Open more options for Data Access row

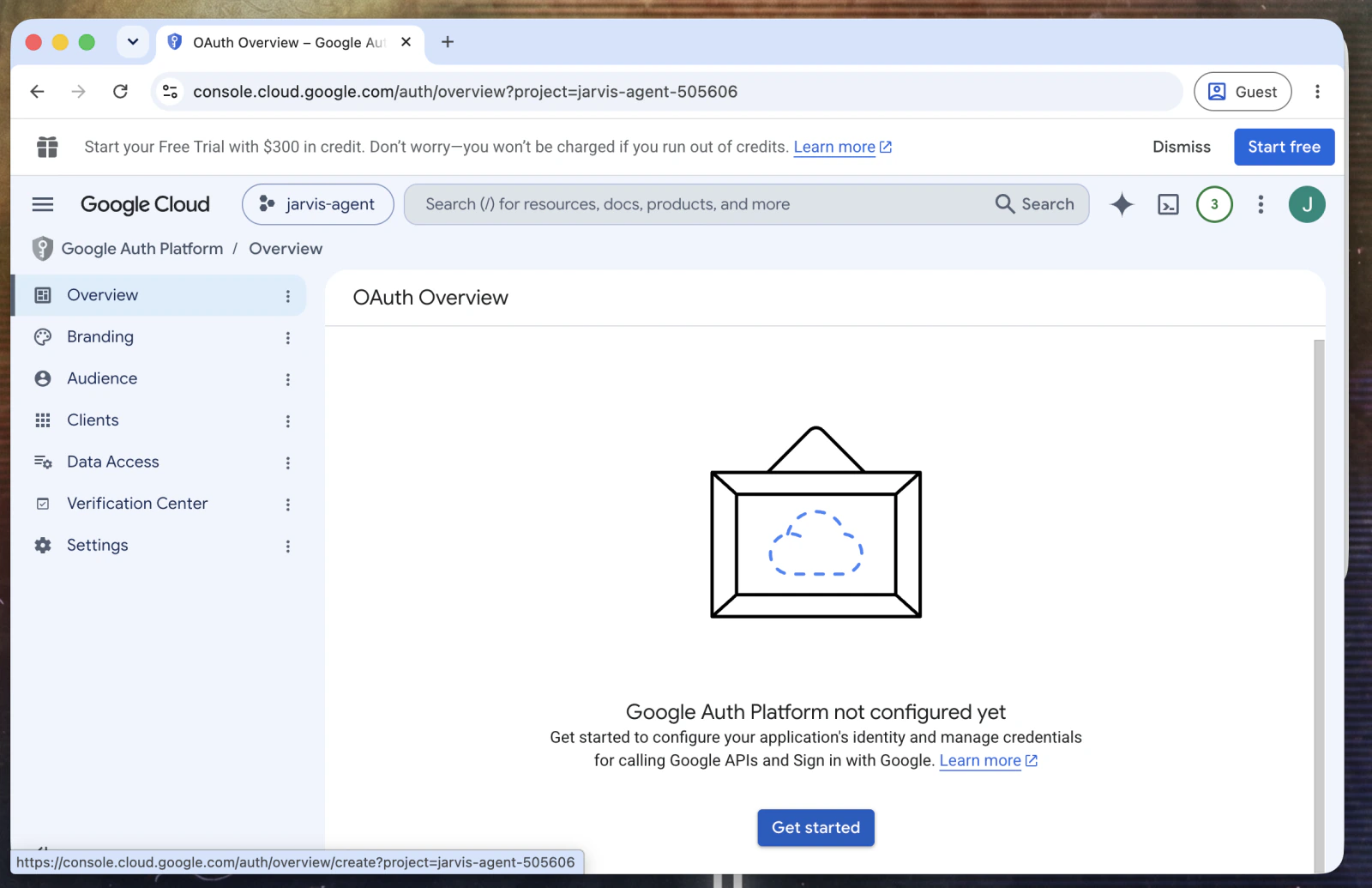pos(288,462)
